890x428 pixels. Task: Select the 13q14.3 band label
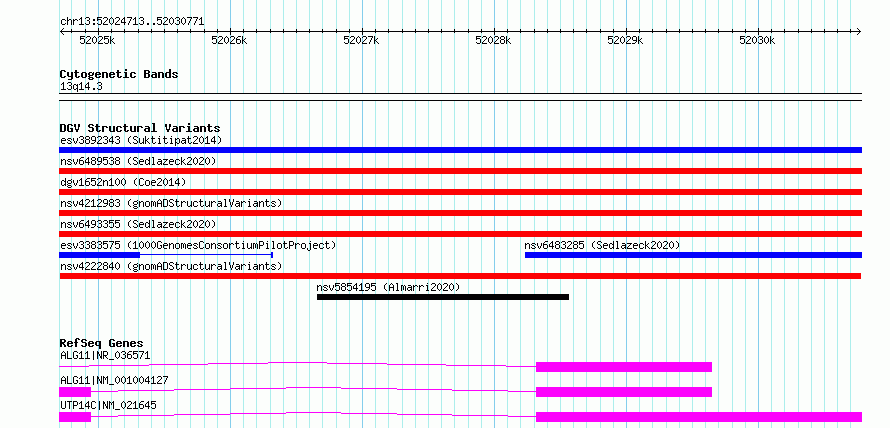click(81, 86)
